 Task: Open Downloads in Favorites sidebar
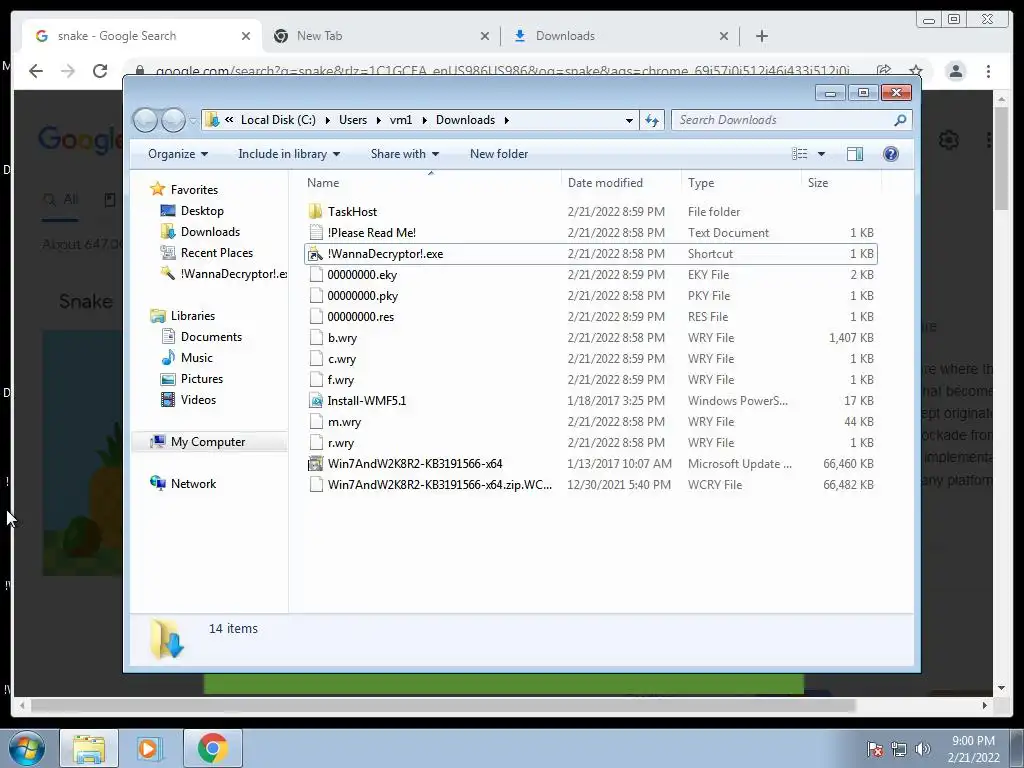tap(210, 232)
